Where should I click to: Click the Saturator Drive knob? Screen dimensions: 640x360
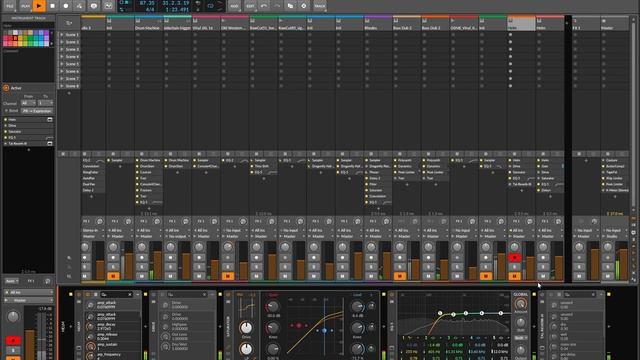click(x=246, y=327)
